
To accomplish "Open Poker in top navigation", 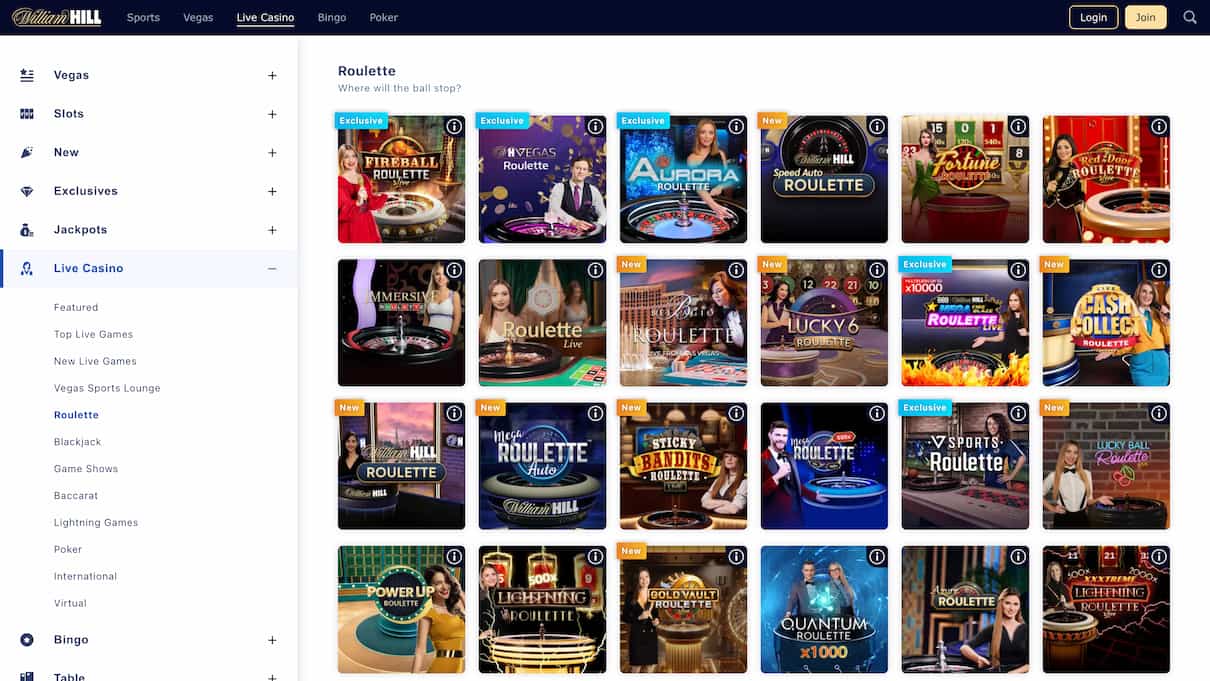I will click(383, 17).
